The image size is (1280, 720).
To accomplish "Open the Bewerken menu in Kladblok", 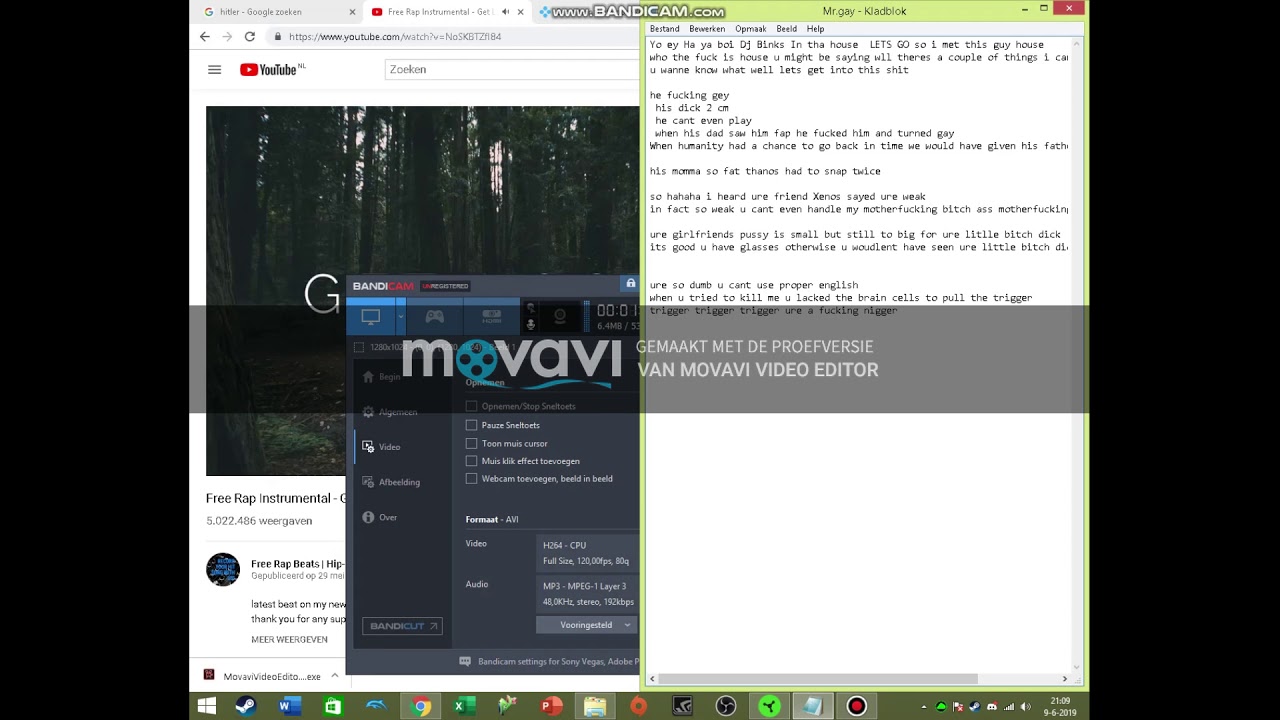I will click(707, 29).
